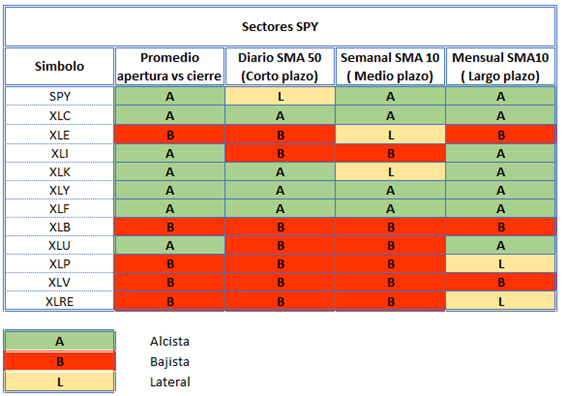Click the Alcista legend label
This screenshot has width=567, height=396.
coord(170,341)
